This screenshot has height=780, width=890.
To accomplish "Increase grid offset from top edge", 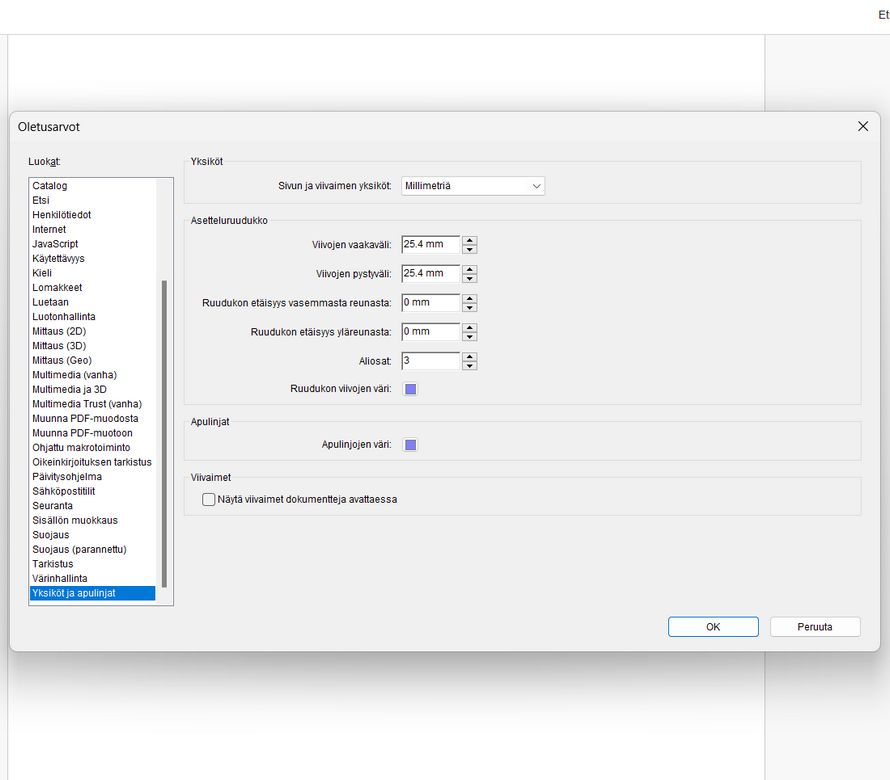I will pyautogui.click(x=469, y=327).
